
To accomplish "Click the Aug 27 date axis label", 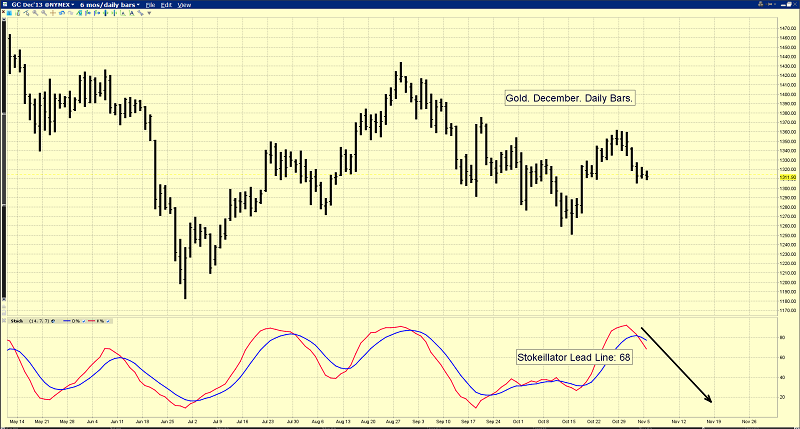I will coord(393,422).
